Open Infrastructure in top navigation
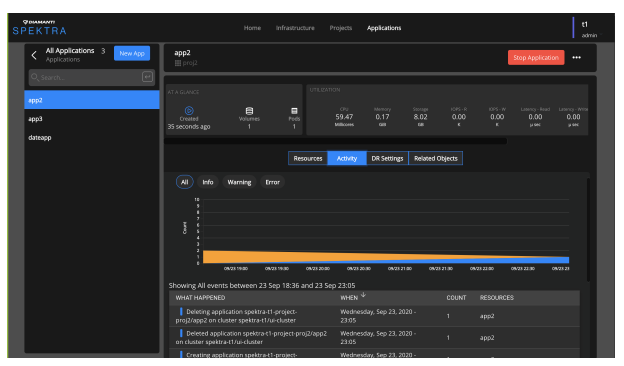 pos(295,28)
